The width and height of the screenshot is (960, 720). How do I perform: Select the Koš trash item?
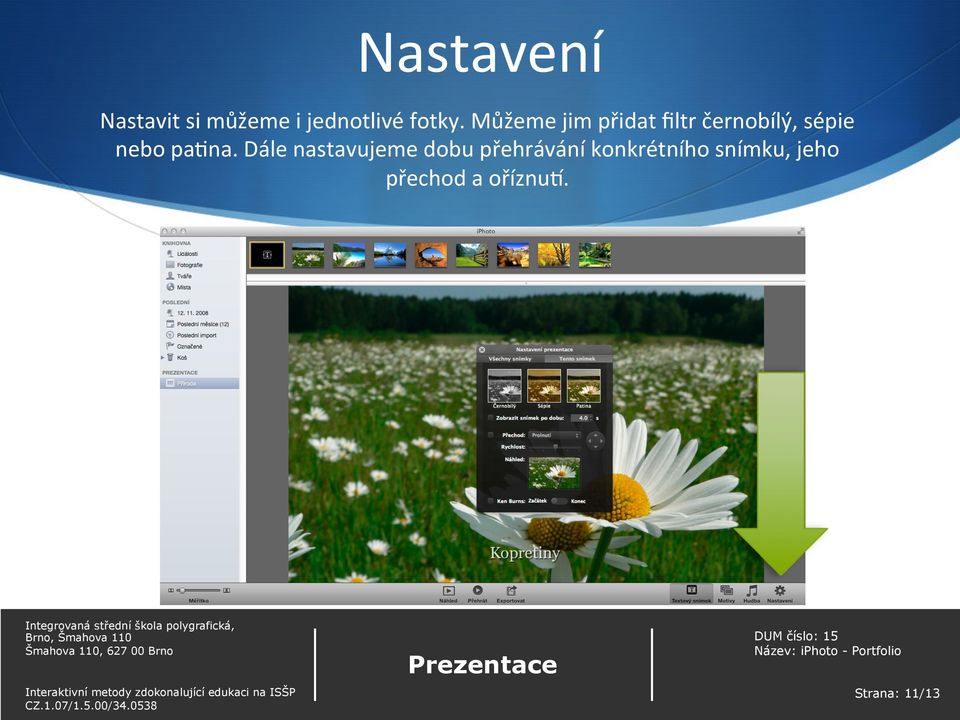pos(178,358)
